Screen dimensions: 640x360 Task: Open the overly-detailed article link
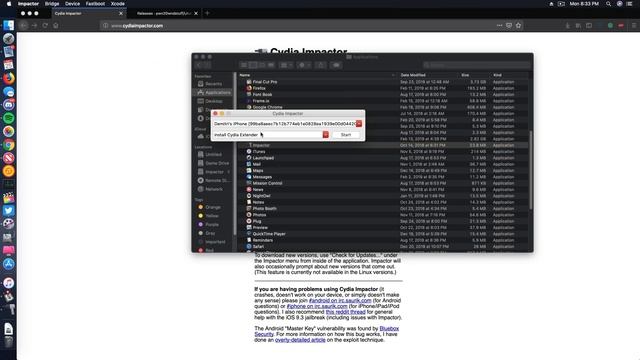click(x=300, y=340)
